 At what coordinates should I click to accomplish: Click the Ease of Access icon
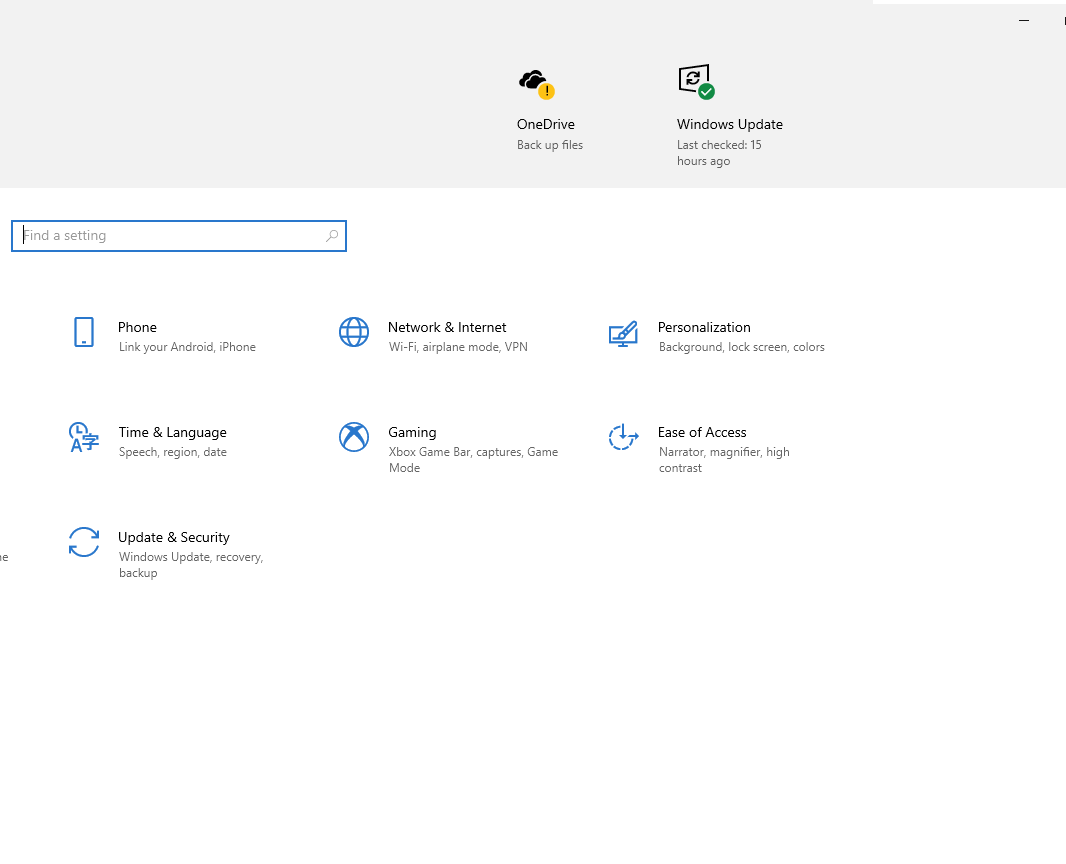623,437
